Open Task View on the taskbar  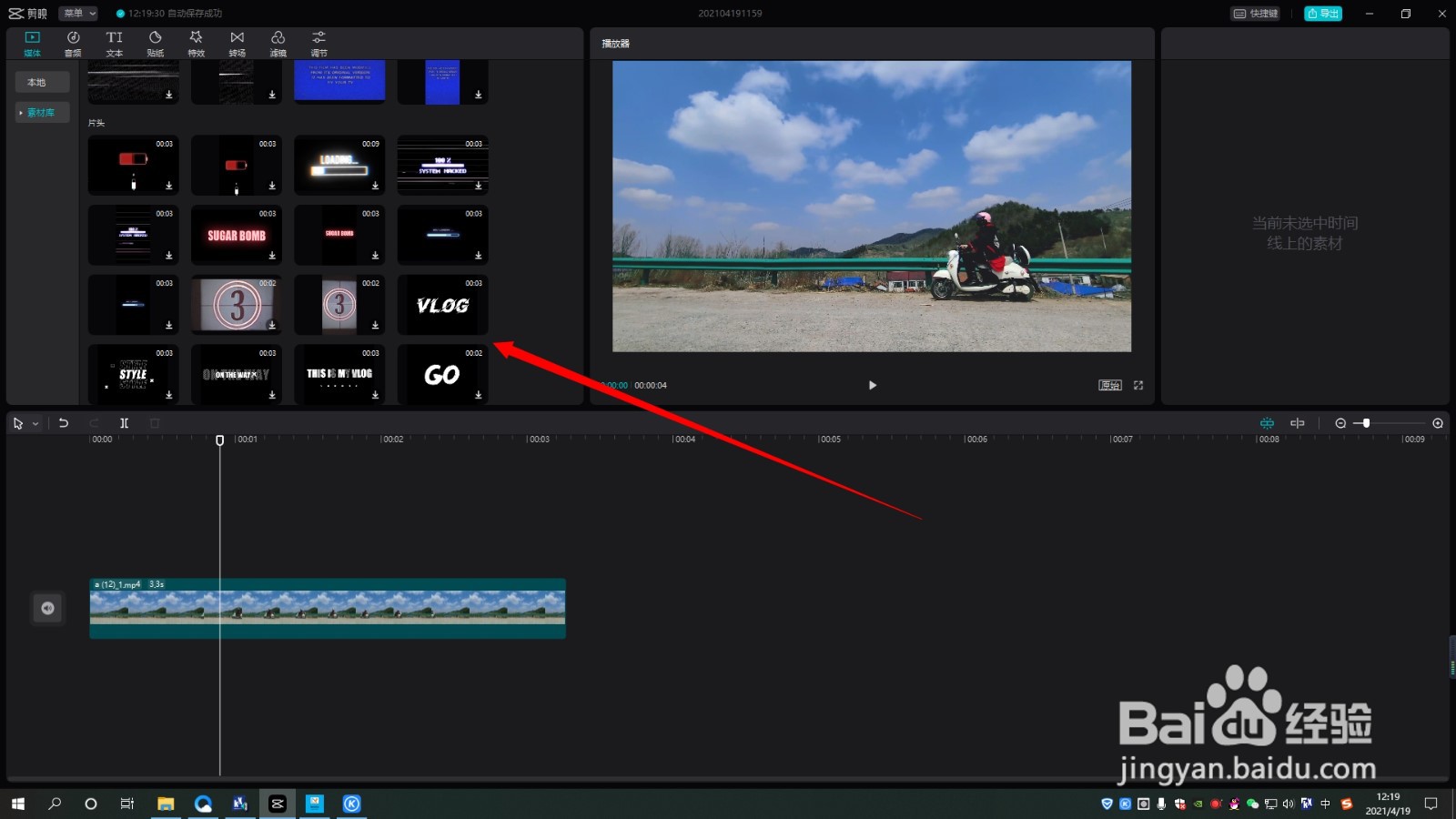click(127, 804)
